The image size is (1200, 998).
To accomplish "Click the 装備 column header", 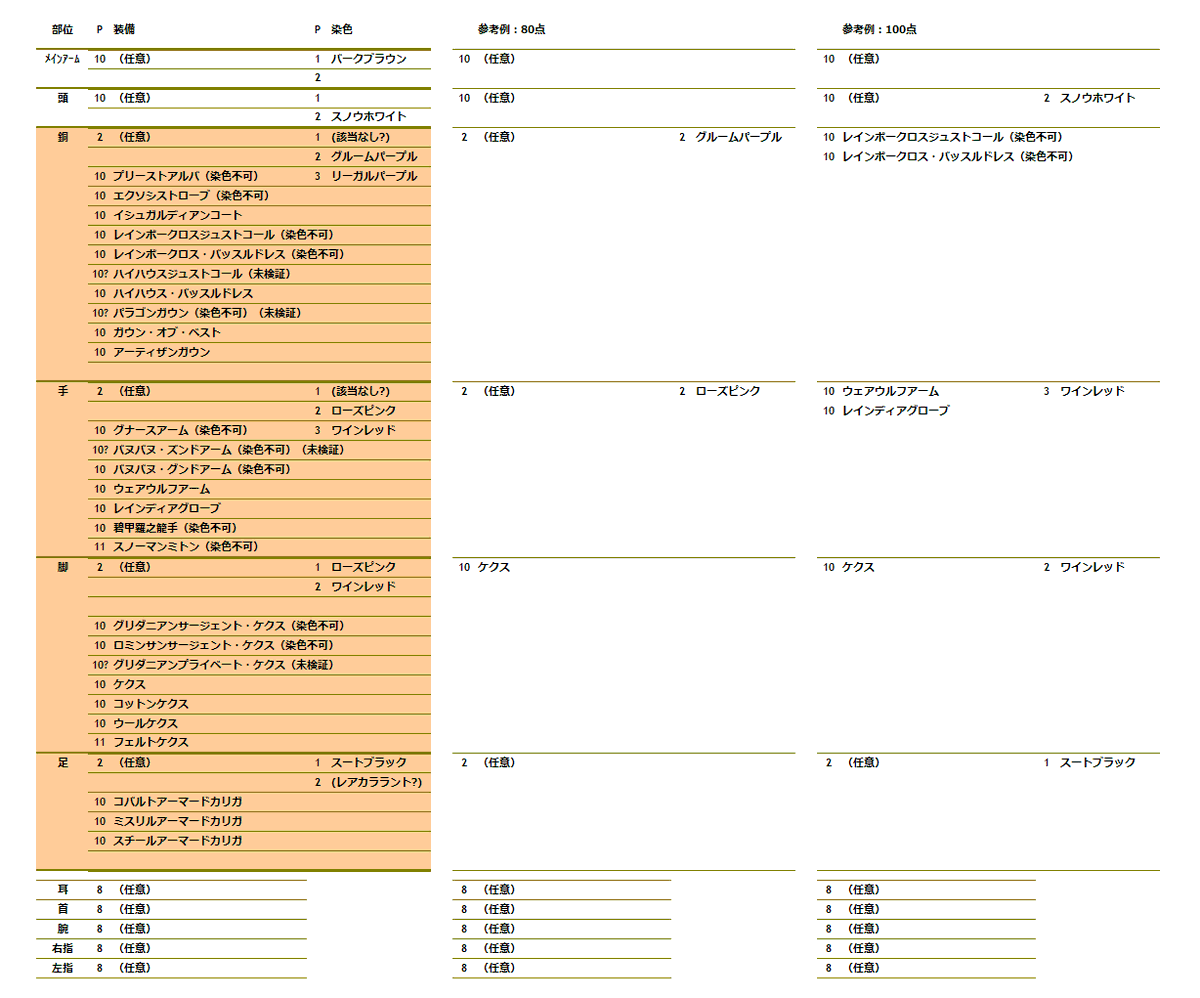I will click(x=125, y=30).
